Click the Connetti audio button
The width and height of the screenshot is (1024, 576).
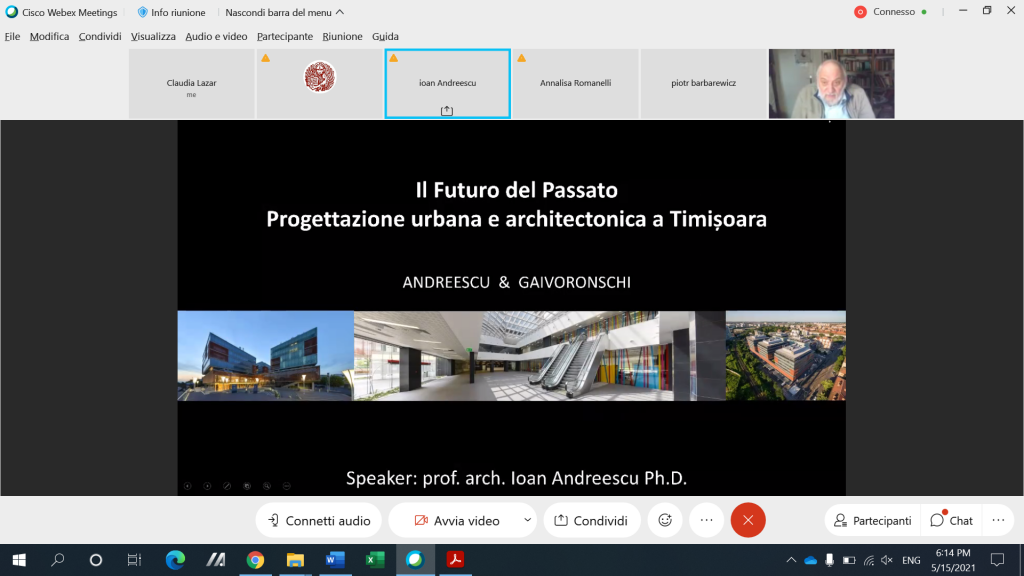coord(319,520)
